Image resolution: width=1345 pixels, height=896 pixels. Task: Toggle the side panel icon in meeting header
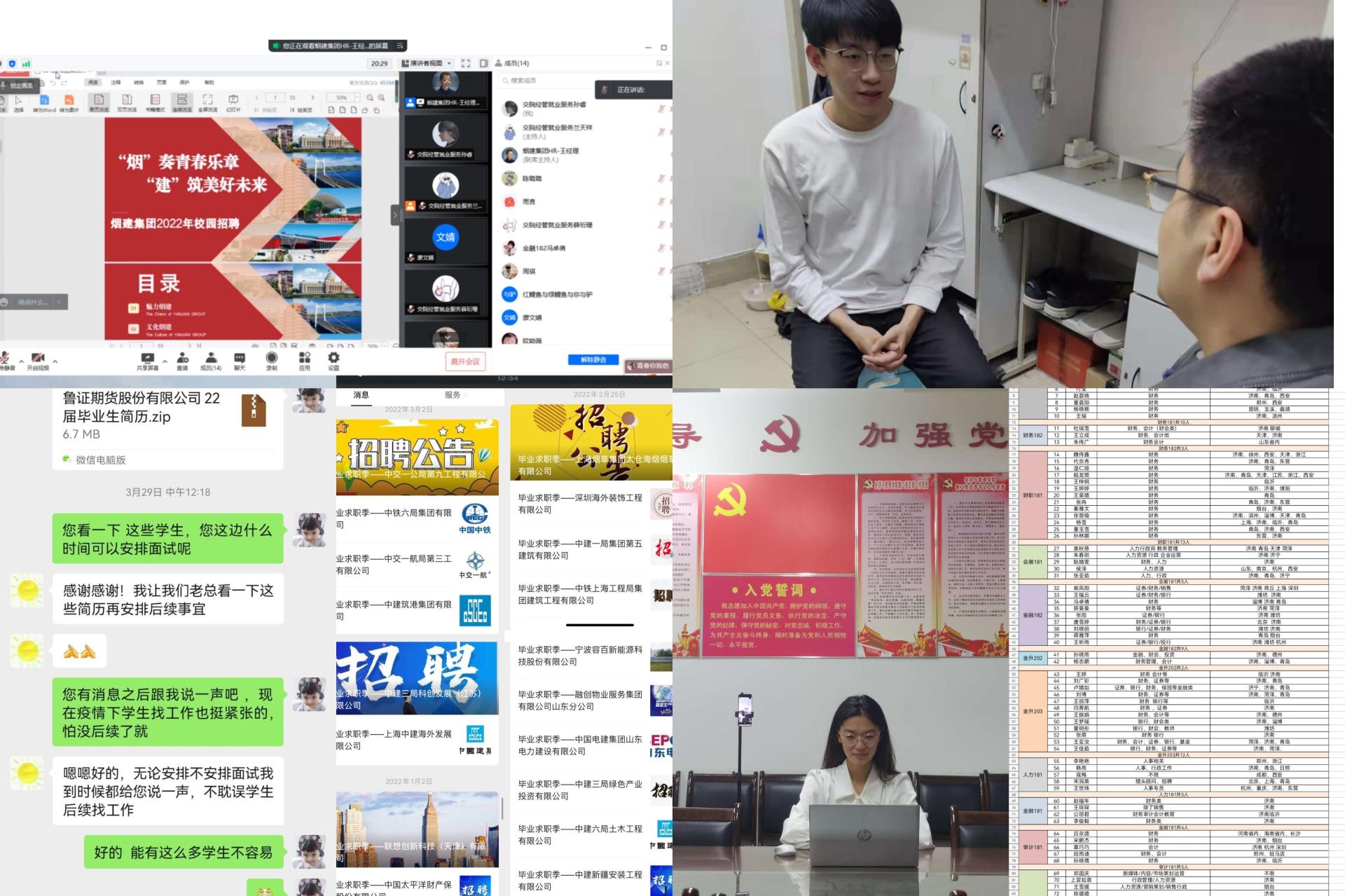(x=483, y=63)
